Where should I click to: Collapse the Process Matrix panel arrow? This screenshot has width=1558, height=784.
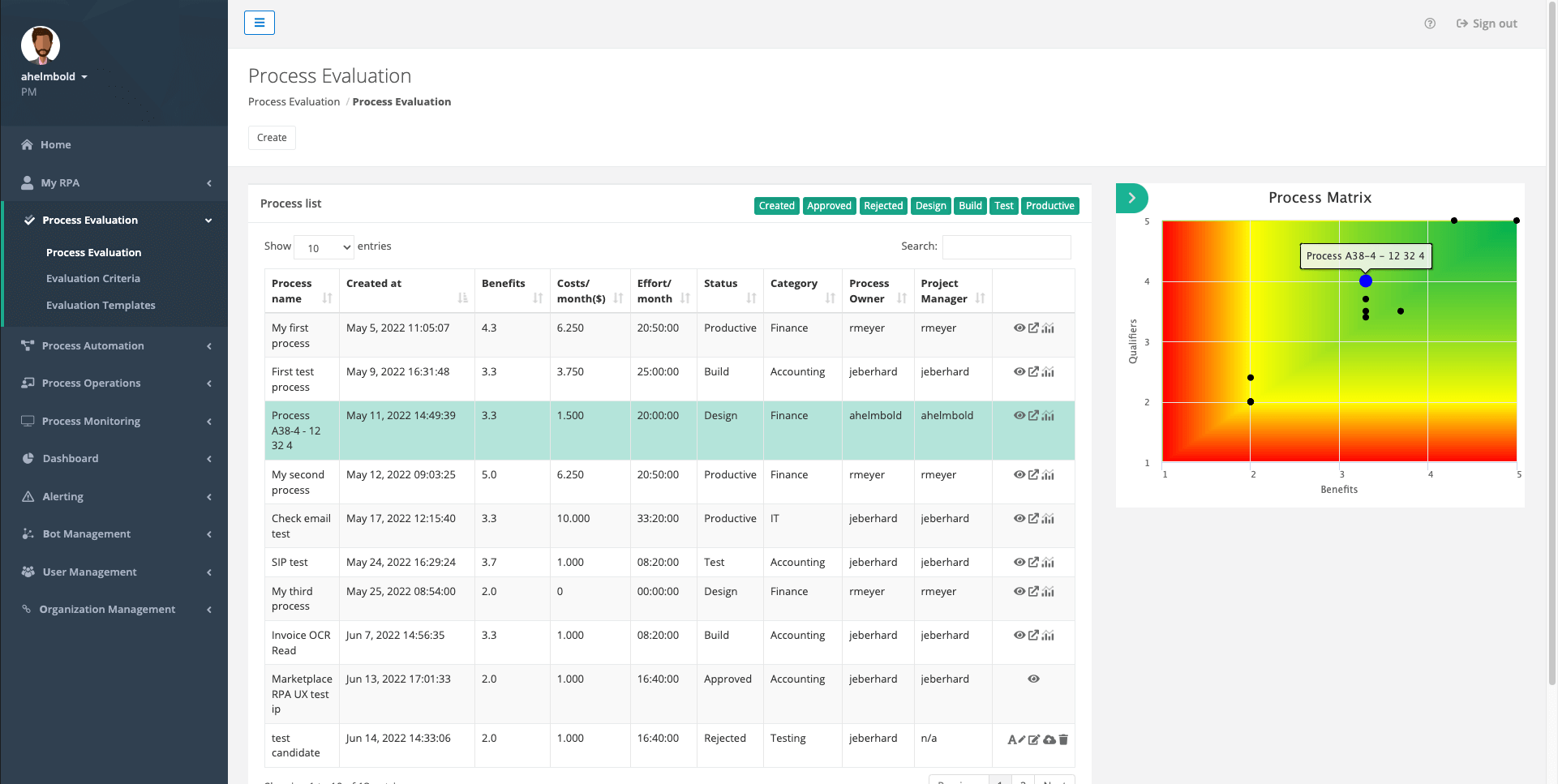1131,198
